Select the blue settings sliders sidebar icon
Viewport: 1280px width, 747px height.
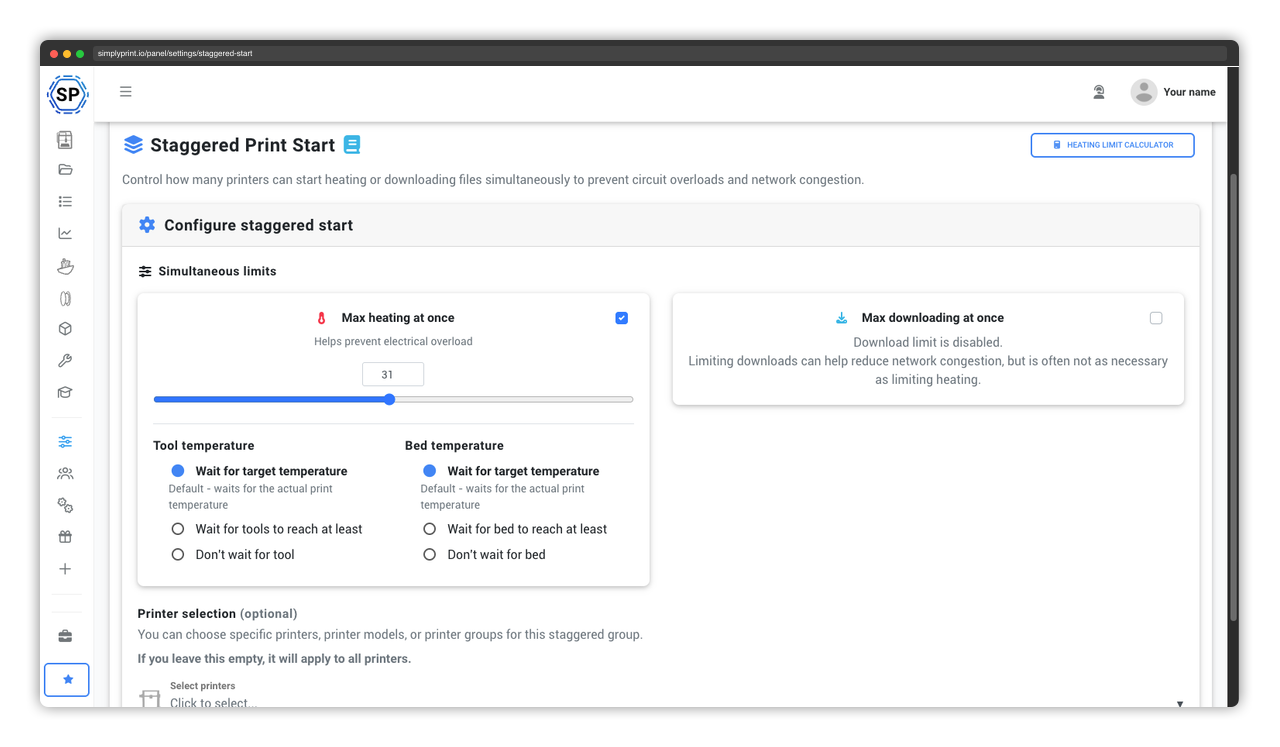(x=65, y=442)
